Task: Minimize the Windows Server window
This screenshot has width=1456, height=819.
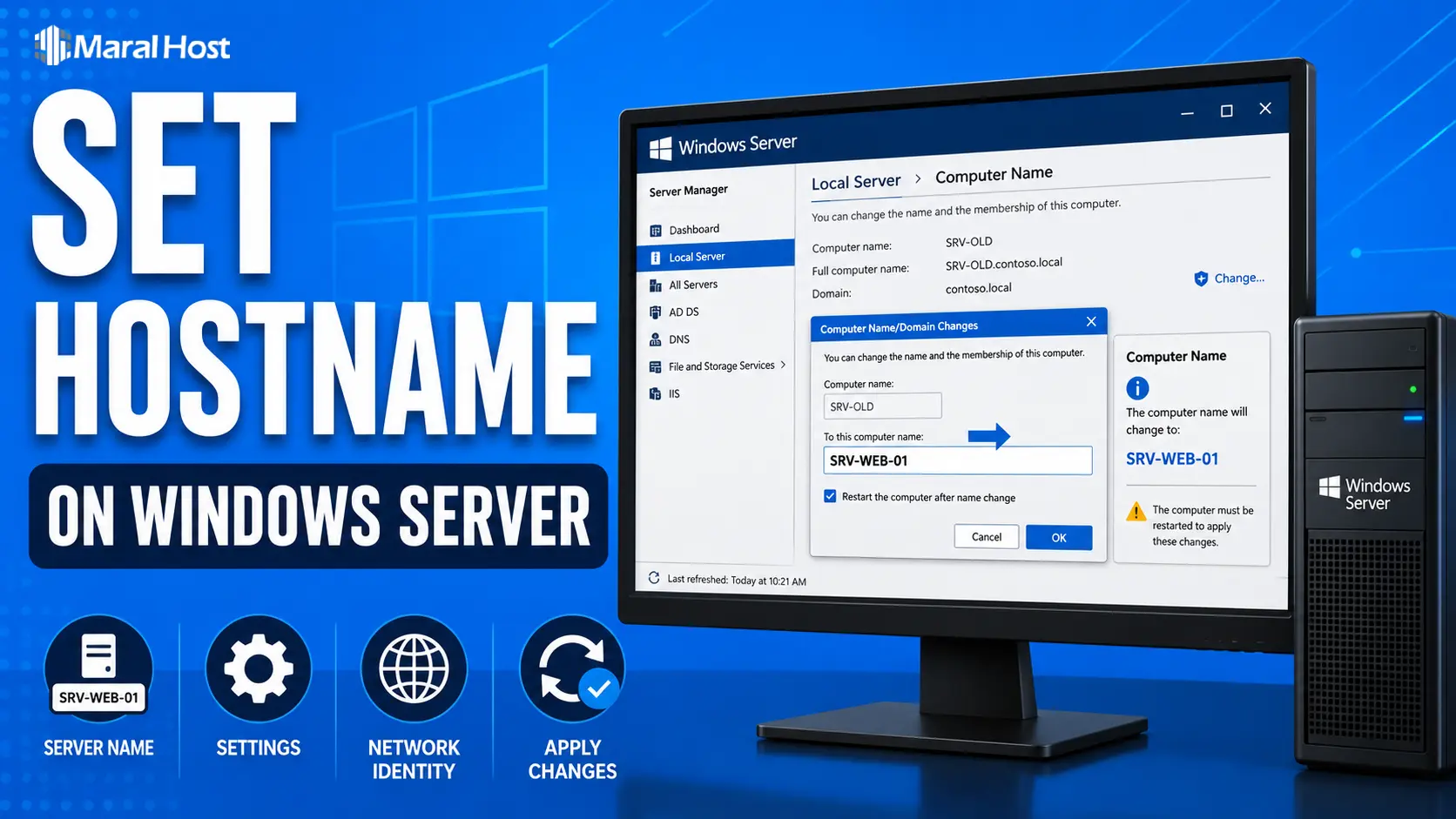Action: click(x=1187, y=113)
